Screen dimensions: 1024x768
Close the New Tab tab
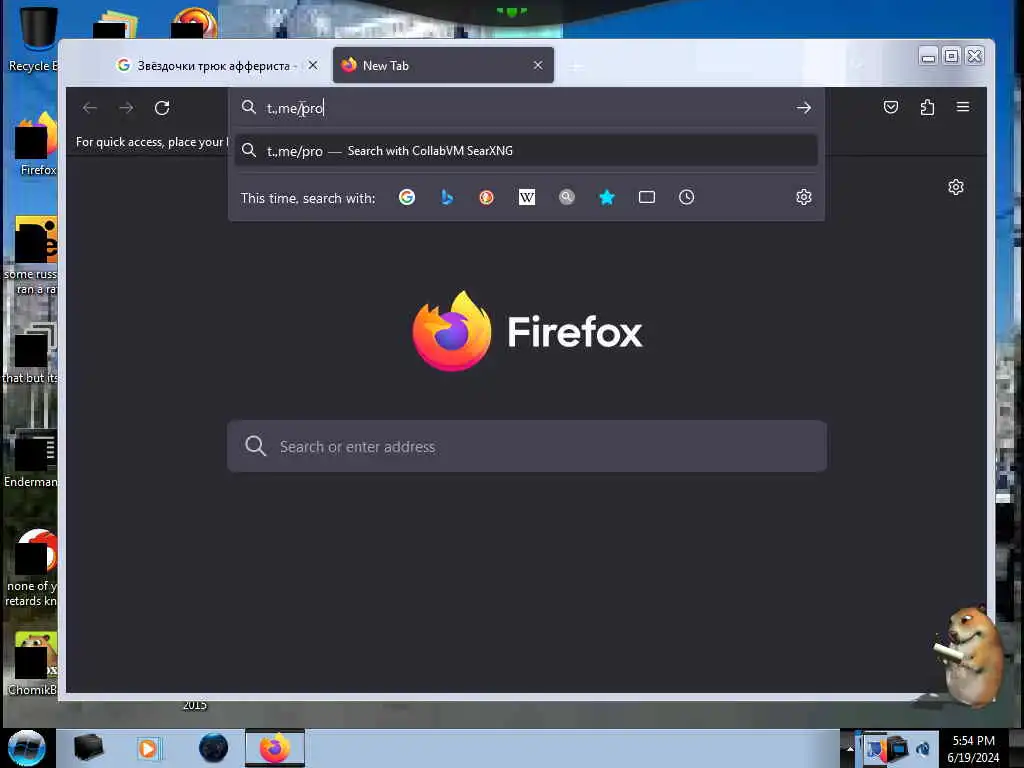point(537,65)
